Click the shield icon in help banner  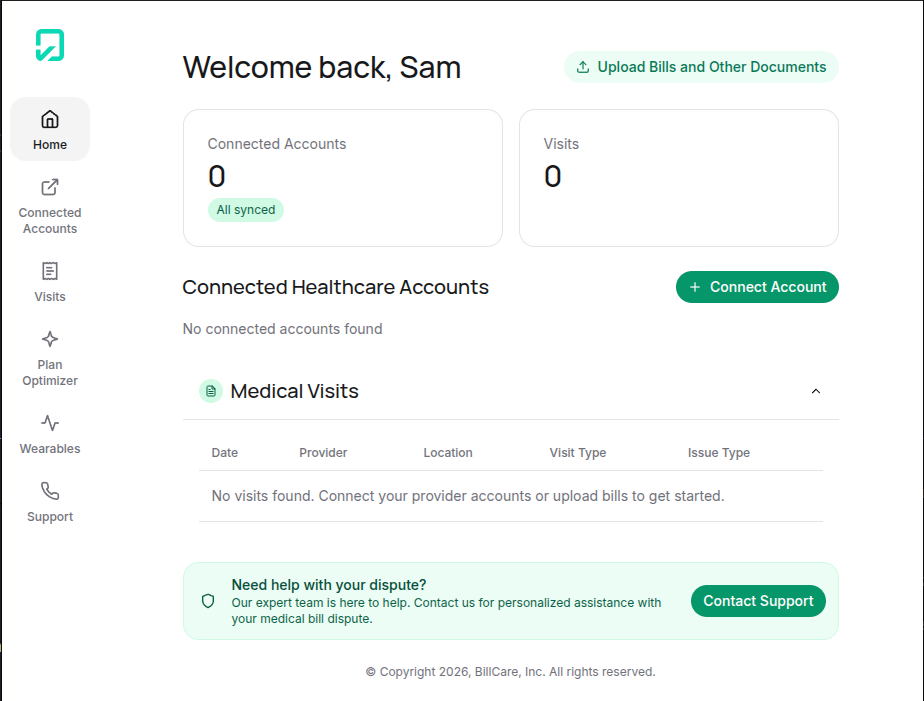coord(208,601)
